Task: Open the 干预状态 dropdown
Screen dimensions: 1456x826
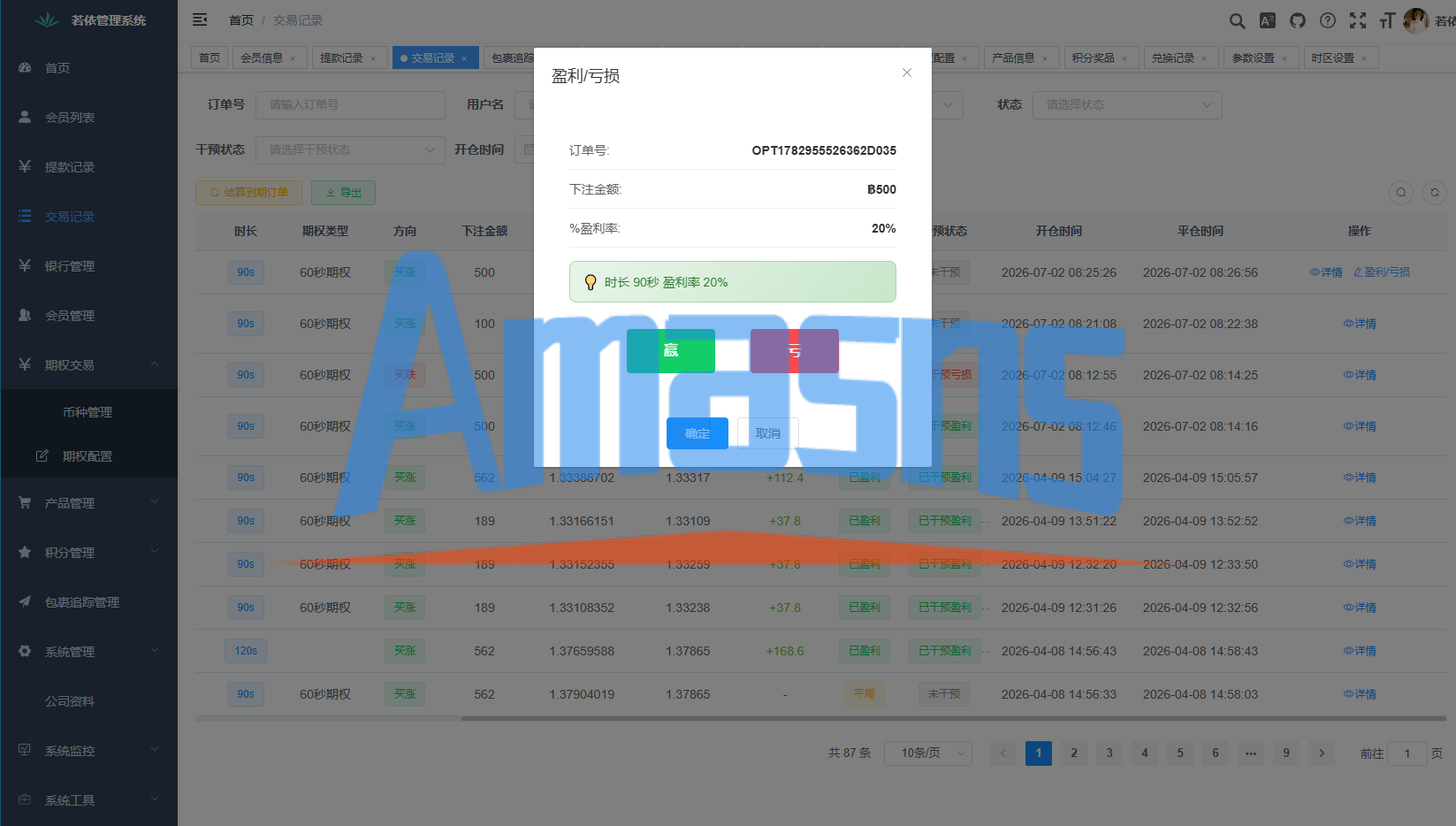Action: point(350,149)
